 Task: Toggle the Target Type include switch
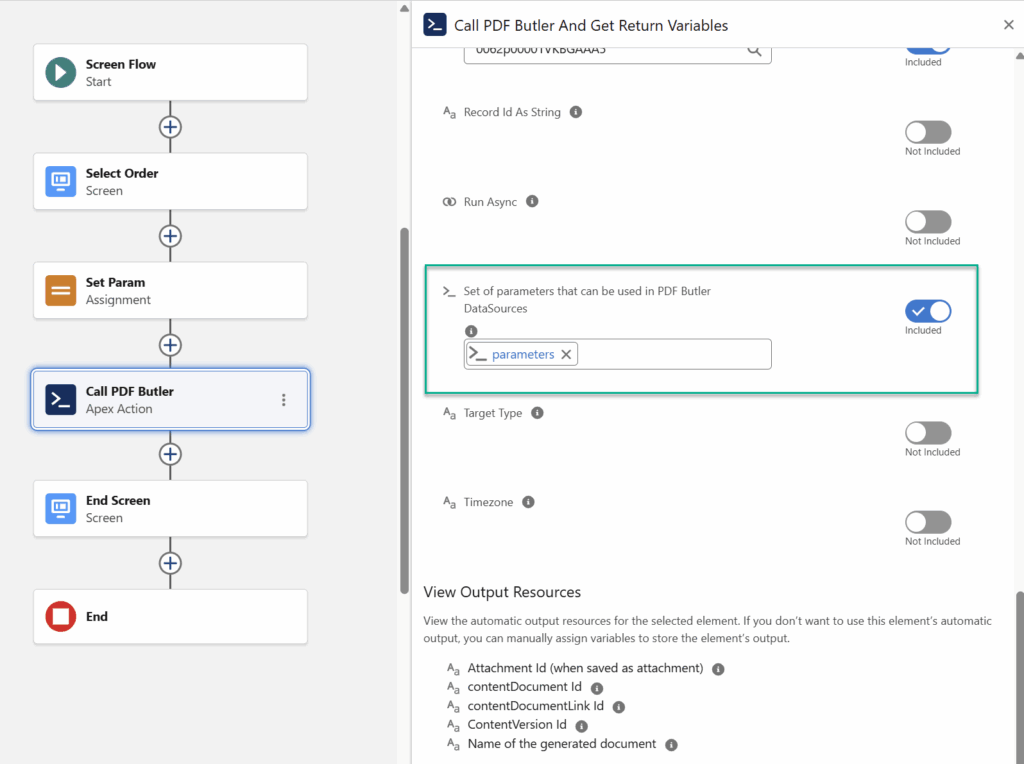[927, 433]
